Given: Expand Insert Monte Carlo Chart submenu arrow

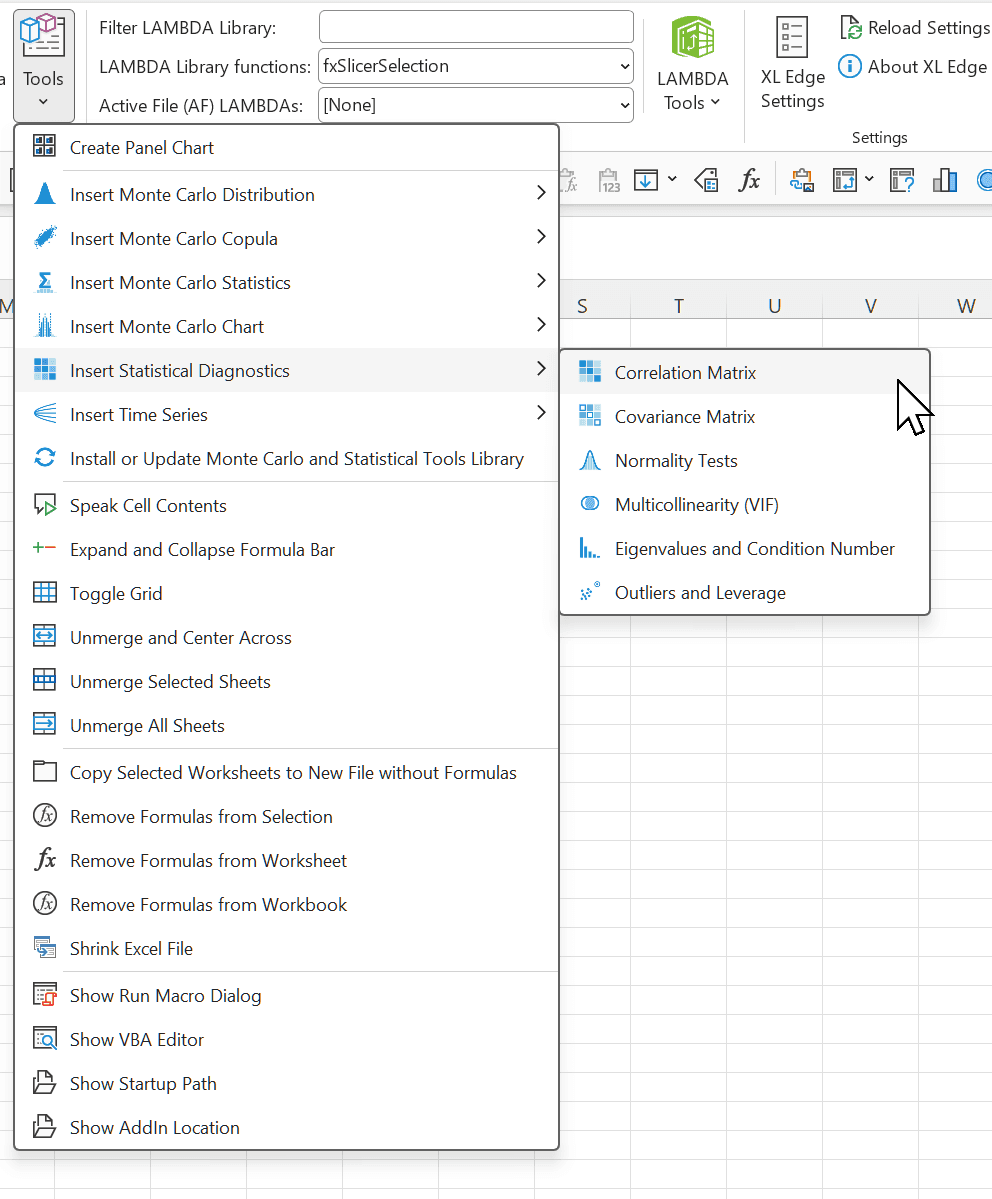Looking at the screenshot, I should (542, 325).
